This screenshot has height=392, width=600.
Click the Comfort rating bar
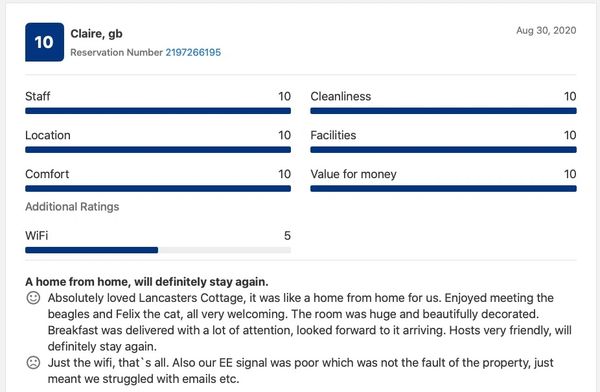158,189
